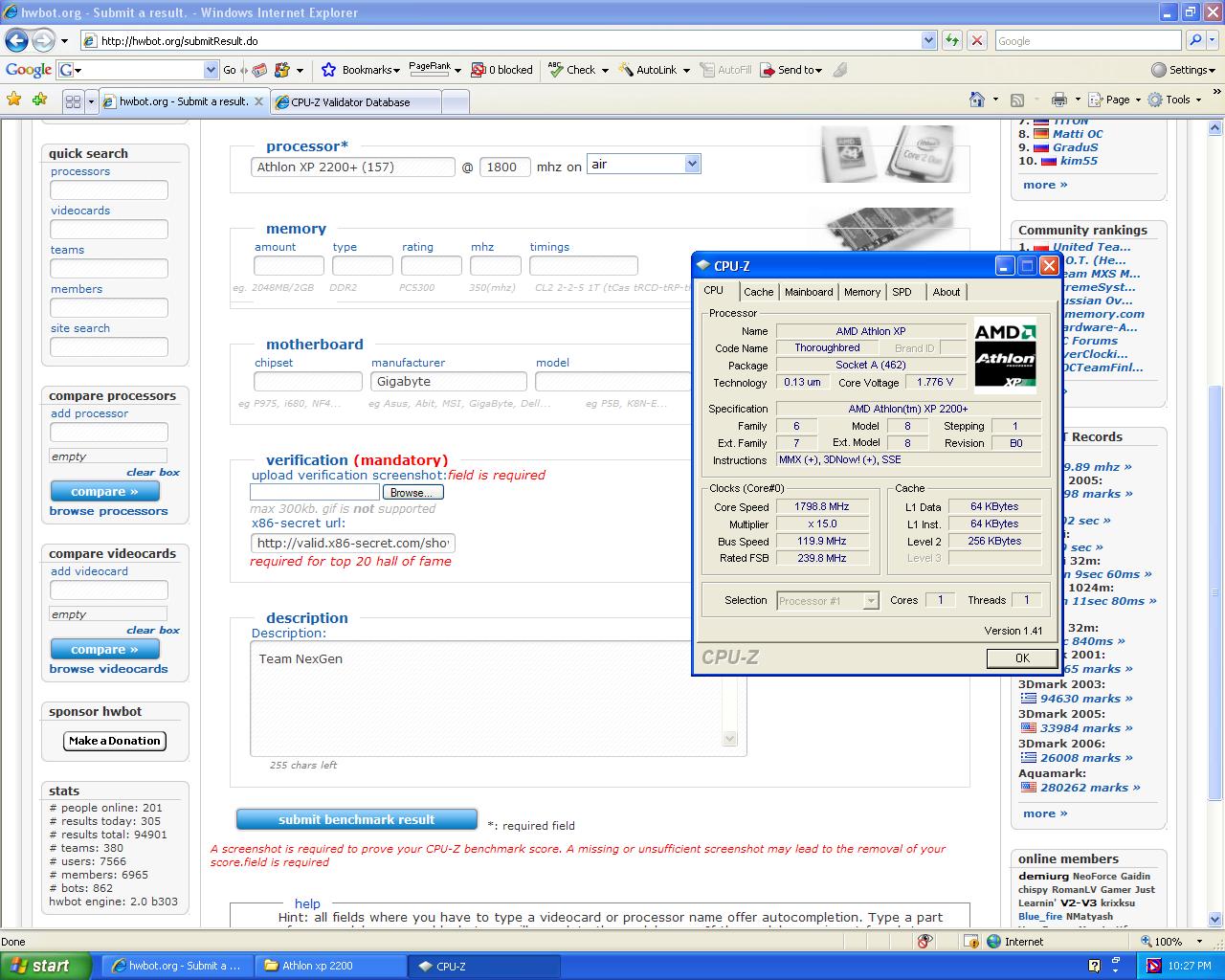
Task: Open the address bar URL history dropdown
Action: (928, 40)
